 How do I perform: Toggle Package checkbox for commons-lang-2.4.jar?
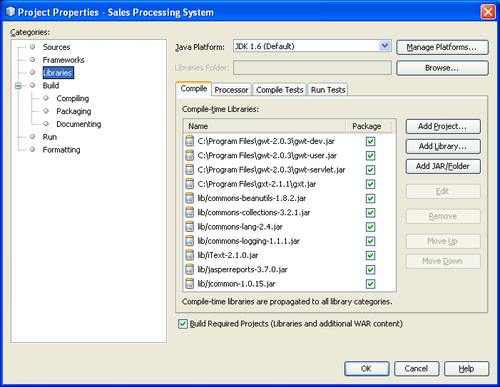370,227
